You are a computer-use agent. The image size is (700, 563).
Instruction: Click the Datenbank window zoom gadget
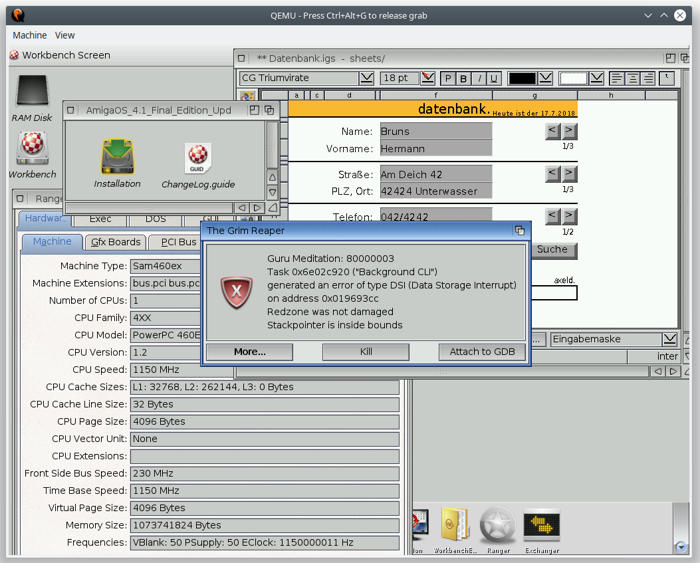pos(670,58)
